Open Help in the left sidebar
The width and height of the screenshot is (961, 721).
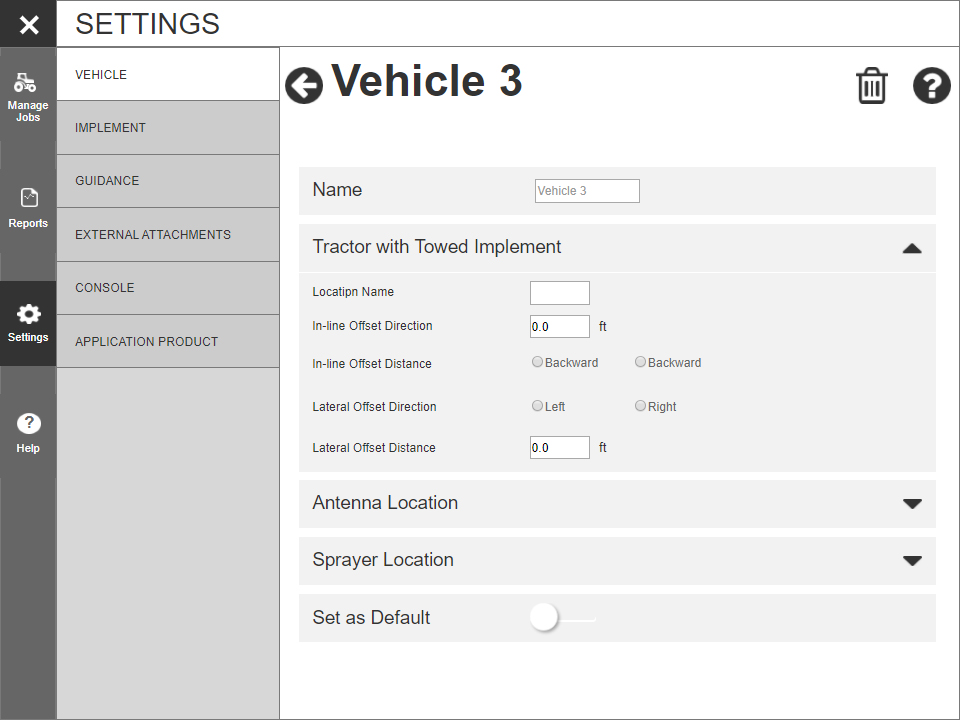28,433
